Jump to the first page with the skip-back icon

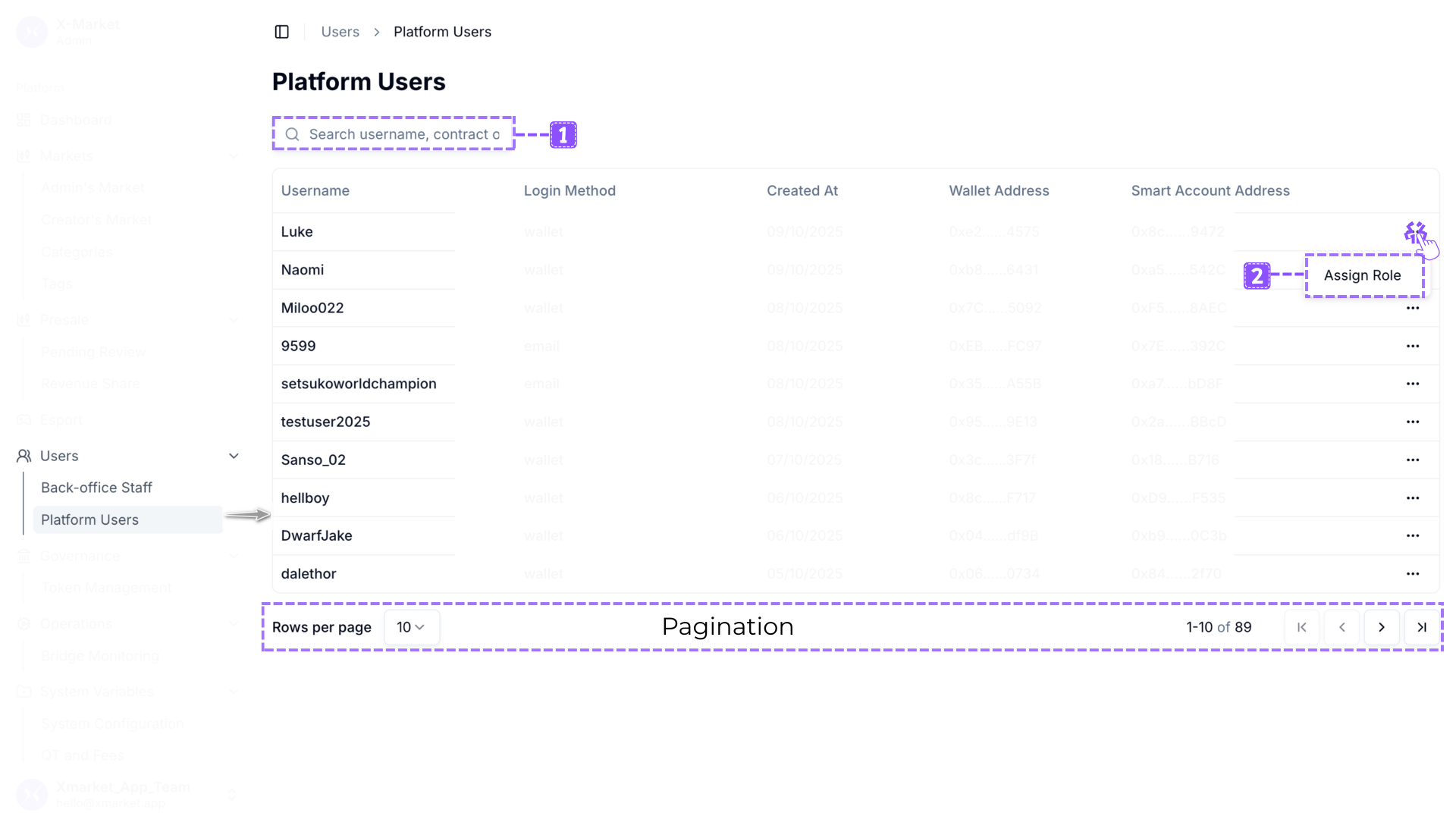click(x=1301, y=627)
